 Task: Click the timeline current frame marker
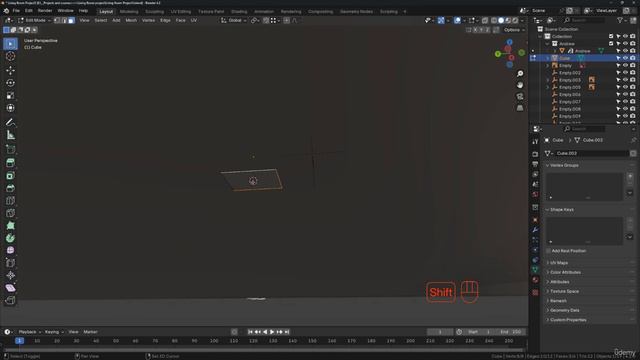[19, 340]
